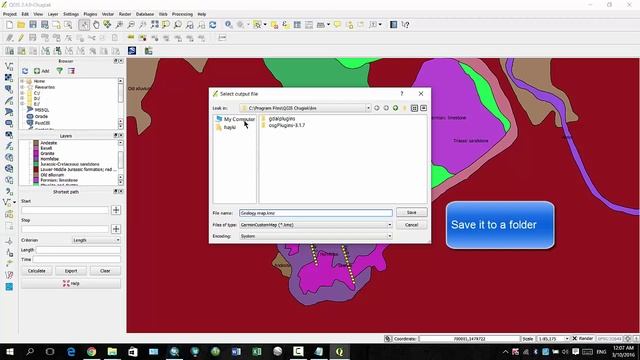This screenshot has width=640, height=360.
Task: Click the Refresh icon in Browser panel
Action: click(25, 71)
